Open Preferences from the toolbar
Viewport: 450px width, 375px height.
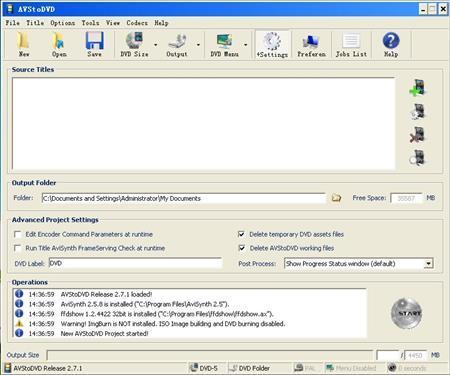click(x=311, y=45)
